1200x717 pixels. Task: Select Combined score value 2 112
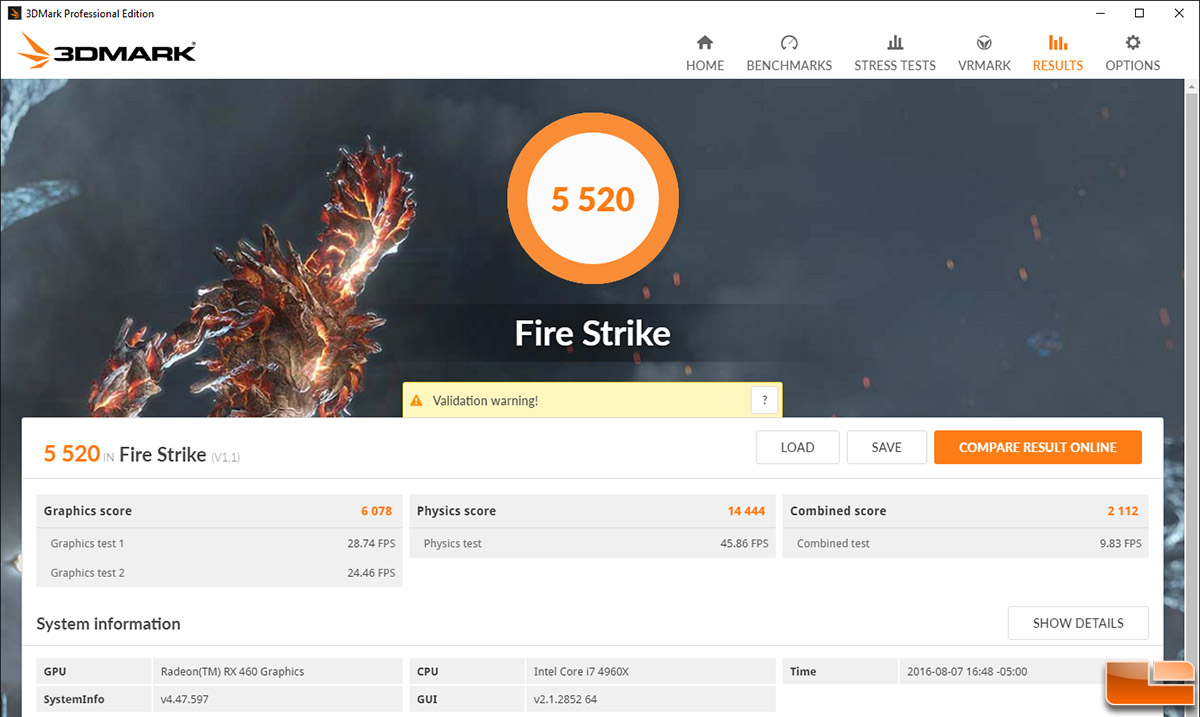coord(1122,511)
